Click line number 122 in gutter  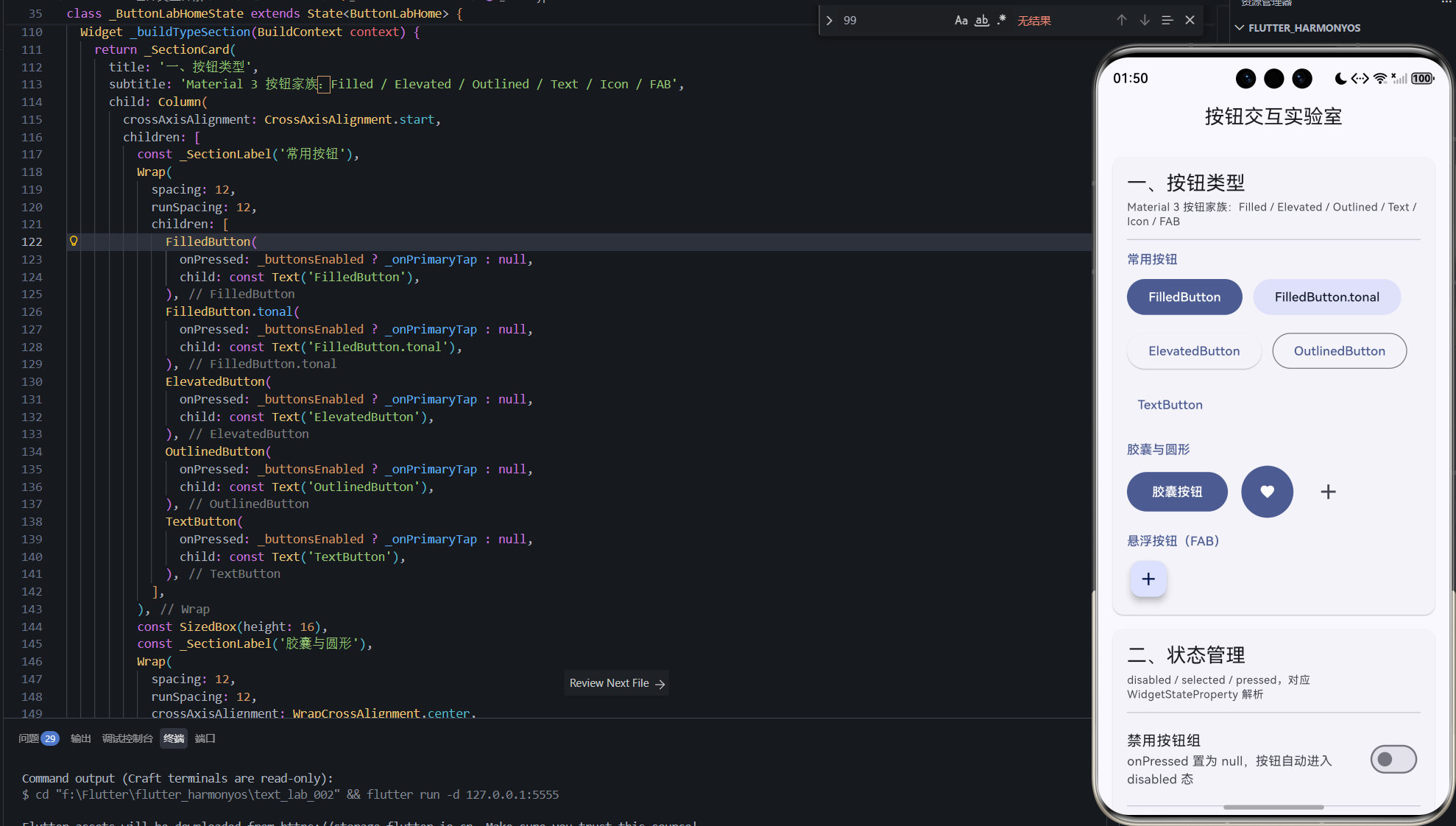point(32,241)
